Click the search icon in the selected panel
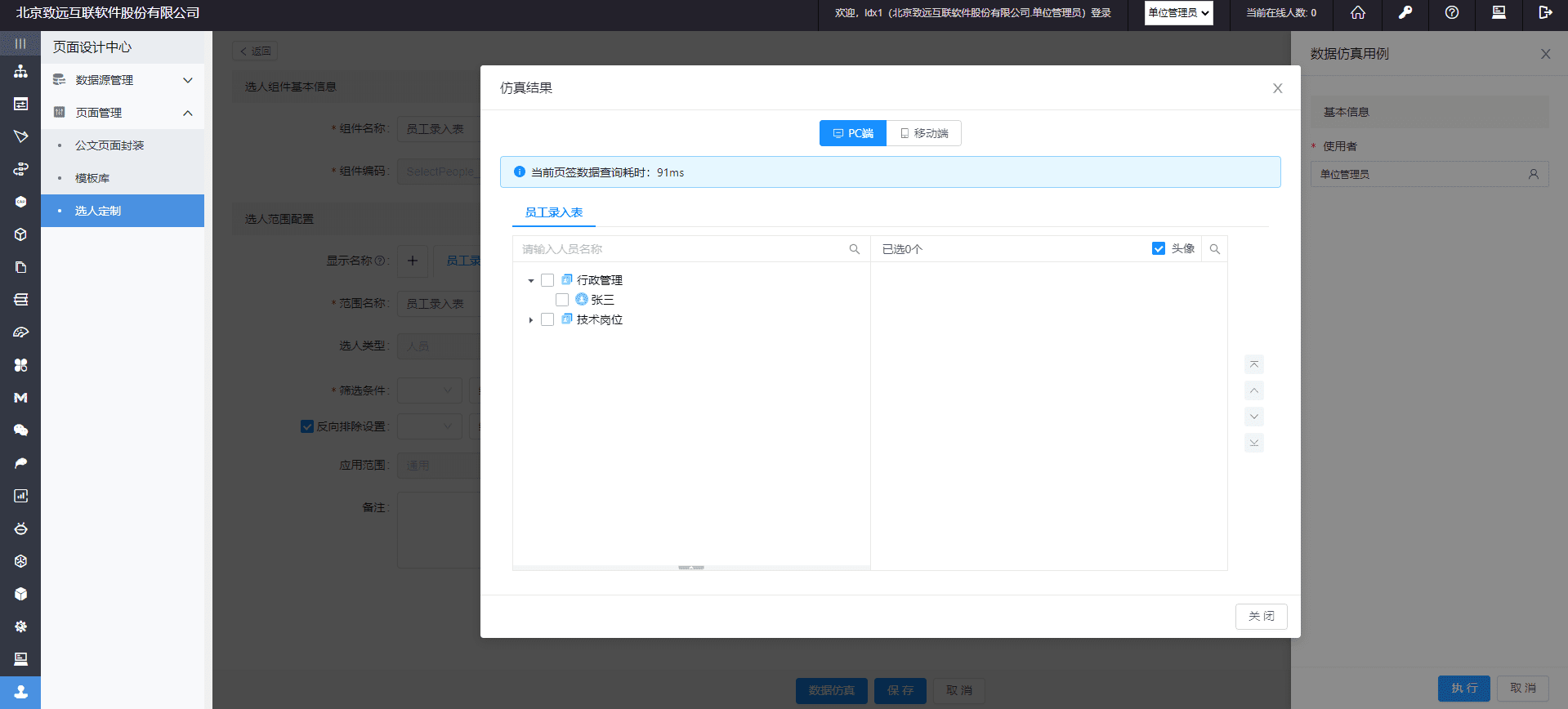1568x709 pixels. point(1215,249)
